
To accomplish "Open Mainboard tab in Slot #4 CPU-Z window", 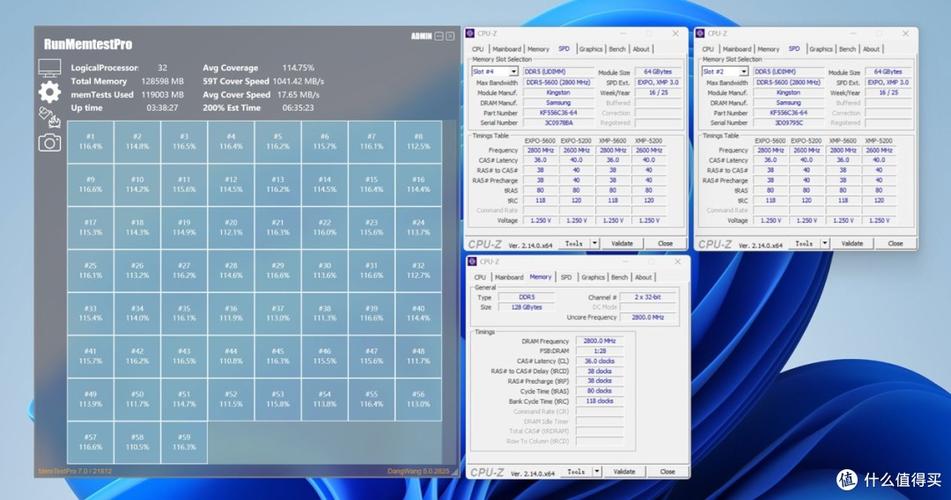I will 507,49.
